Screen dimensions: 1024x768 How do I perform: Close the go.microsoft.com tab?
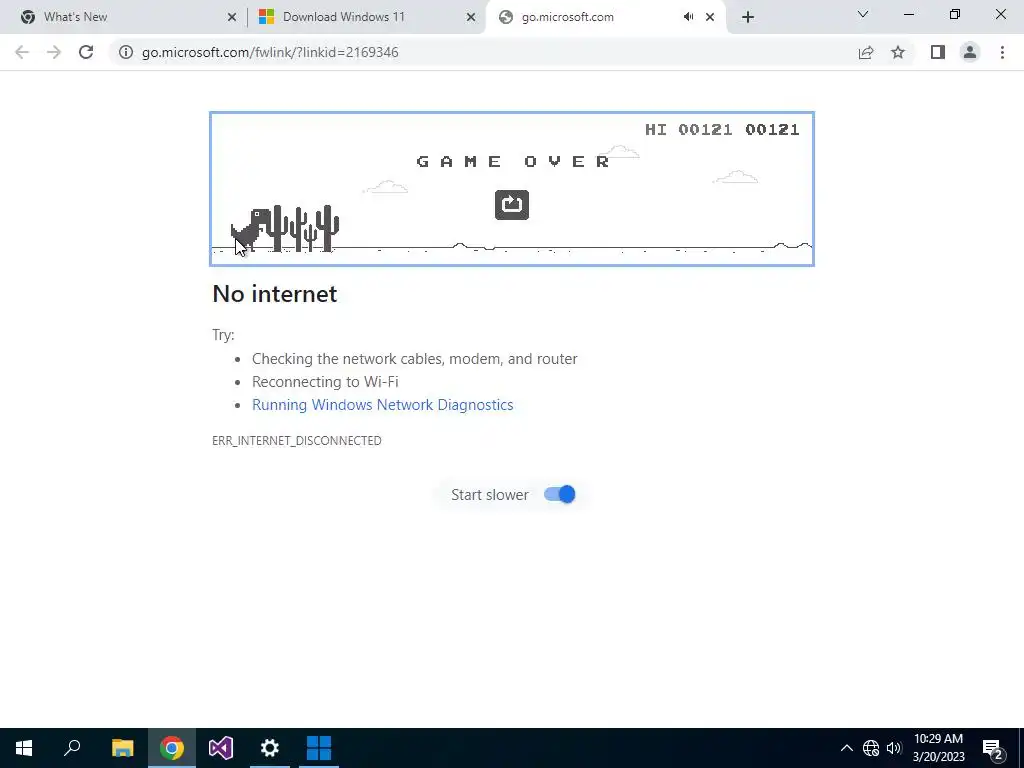710,17
